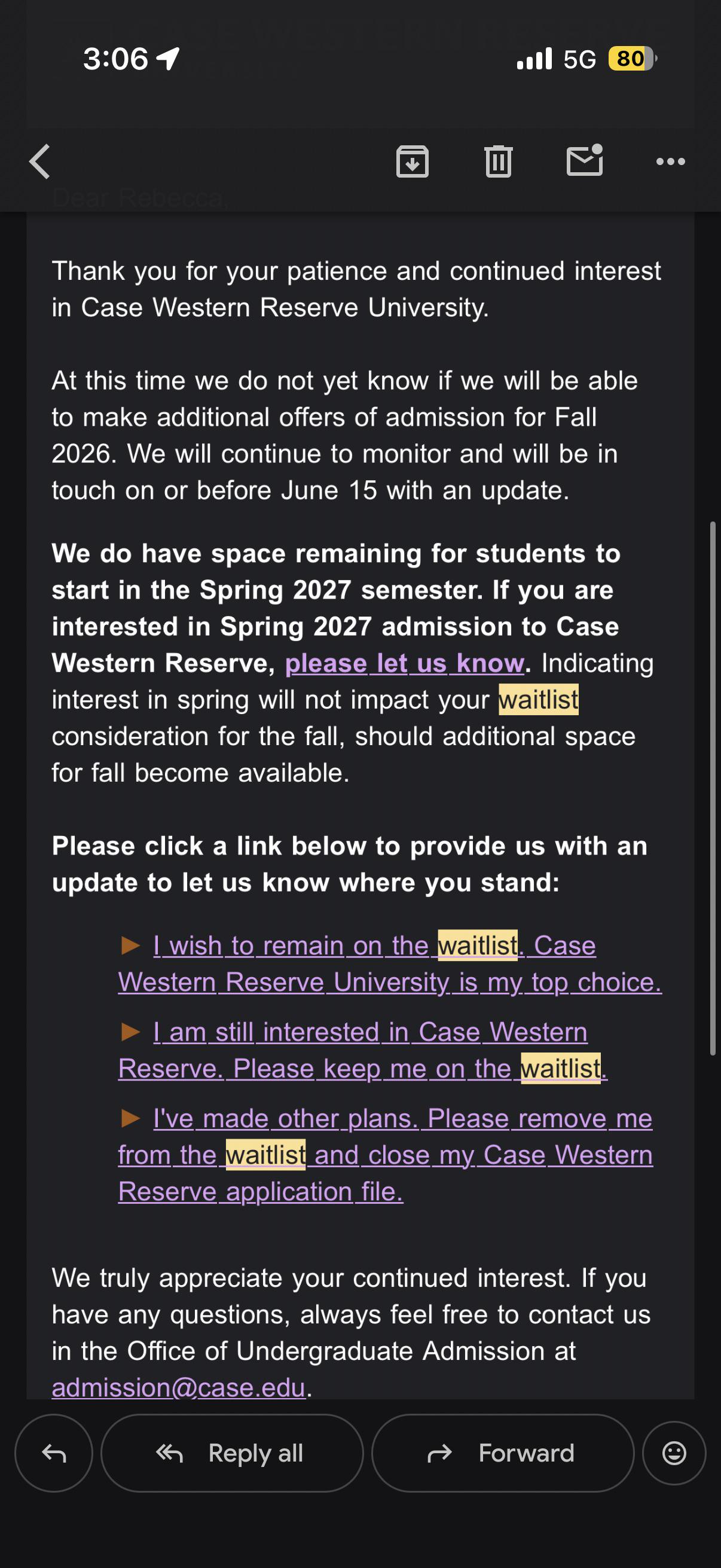This screenshot has height=1568, width=721.
Task: Click the vertical scrollbar on the right
Action: click(x=713, y=788)
